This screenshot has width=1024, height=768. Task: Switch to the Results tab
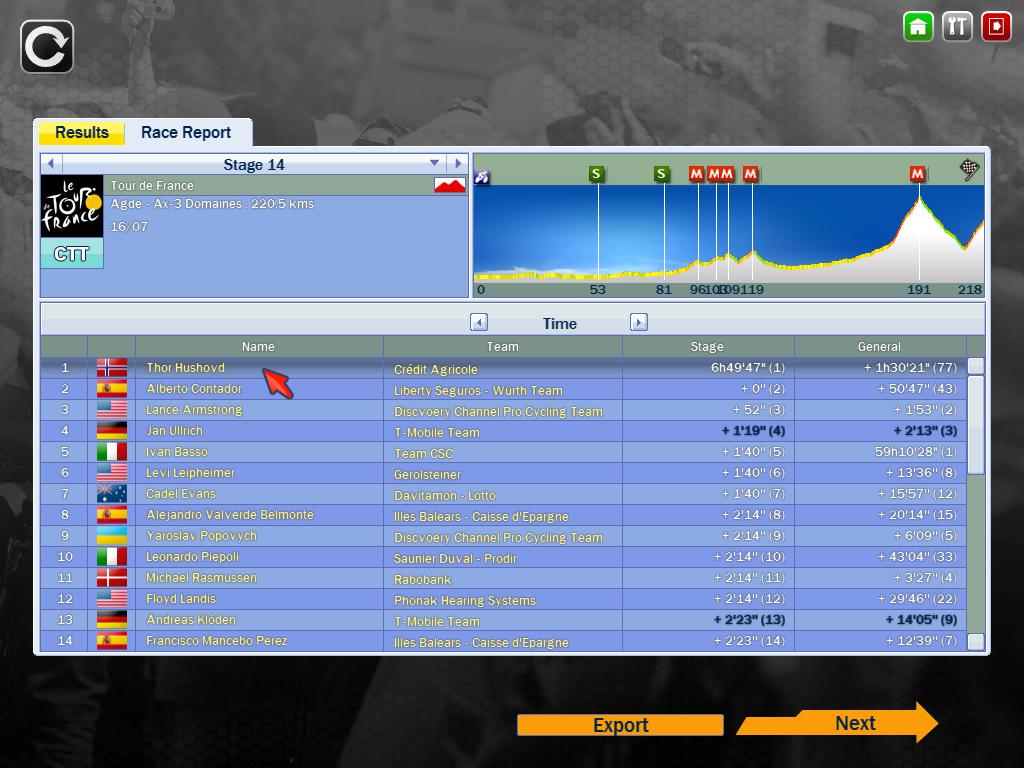coord(81,133)
